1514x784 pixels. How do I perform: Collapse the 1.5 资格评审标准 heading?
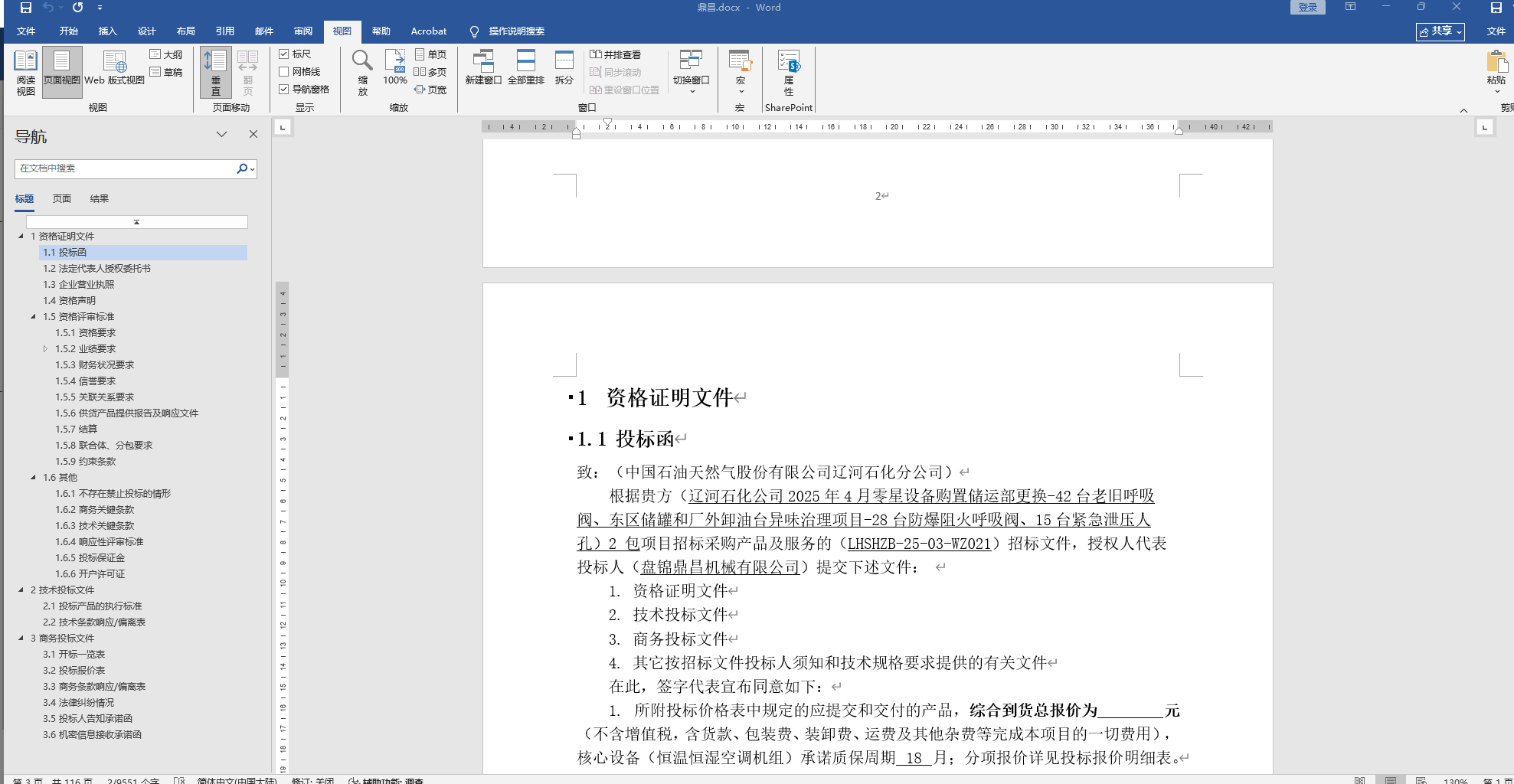33,317
